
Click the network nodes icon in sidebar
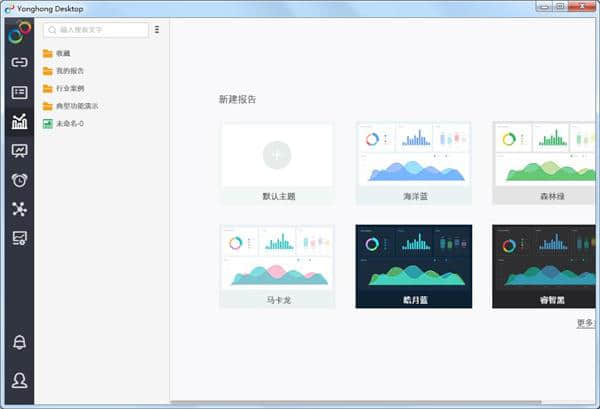[x=18, y=209]
